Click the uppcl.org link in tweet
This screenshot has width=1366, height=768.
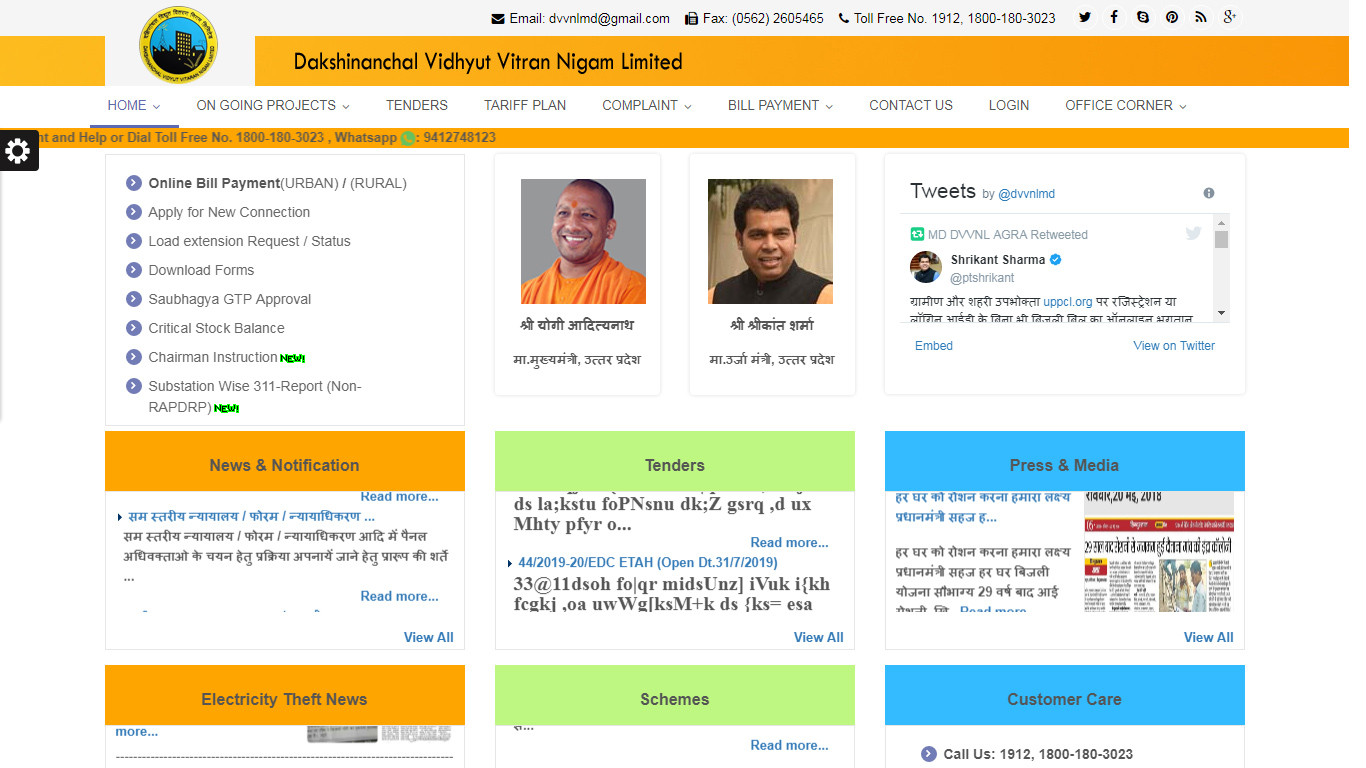pos(1068,301)
